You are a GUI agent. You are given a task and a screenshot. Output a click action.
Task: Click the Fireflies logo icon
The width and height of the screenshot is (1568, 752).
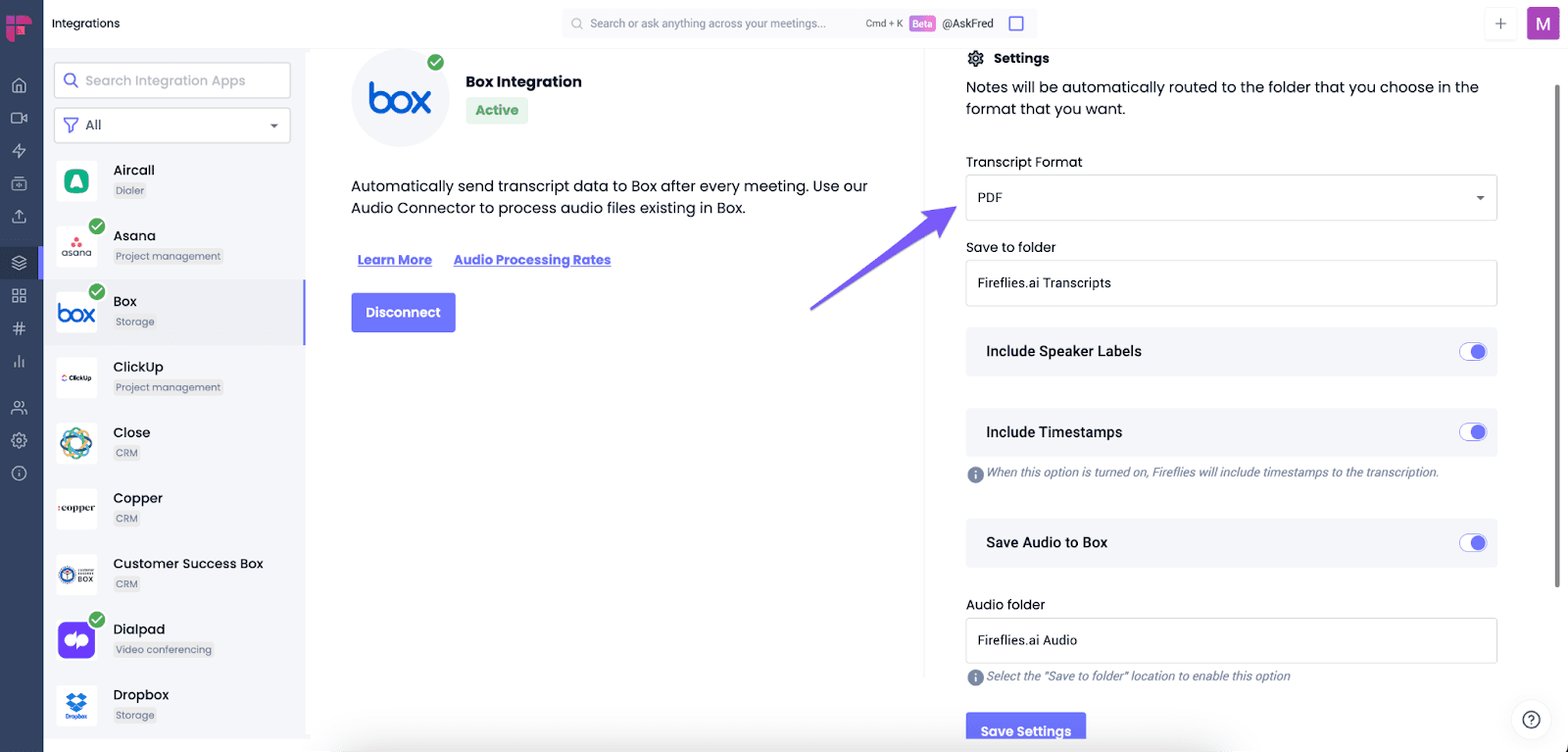click(19, 26)
